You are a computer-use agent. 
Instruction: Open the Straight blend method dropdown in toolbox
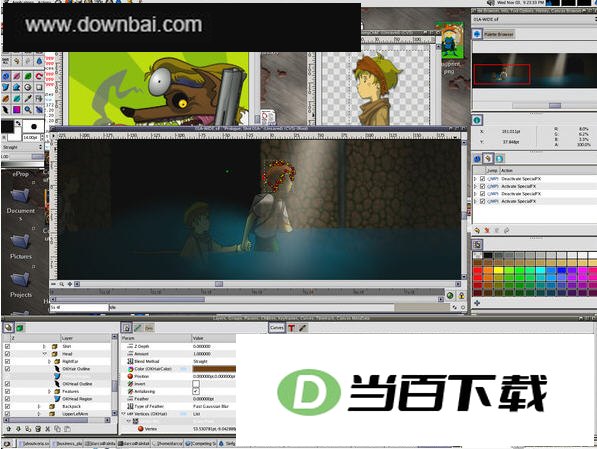[x=22, y=147]
